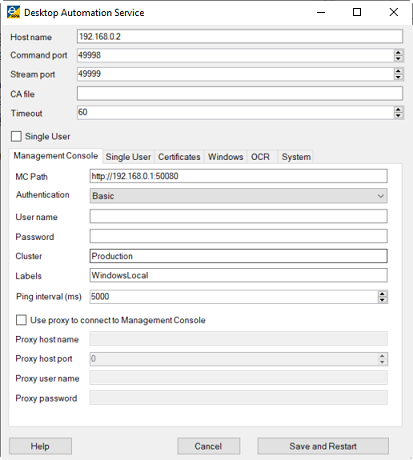Image resolution: width=413 pixels, height=460 pixels.
Task: Select the CA file text field
Action: point(240,93)
